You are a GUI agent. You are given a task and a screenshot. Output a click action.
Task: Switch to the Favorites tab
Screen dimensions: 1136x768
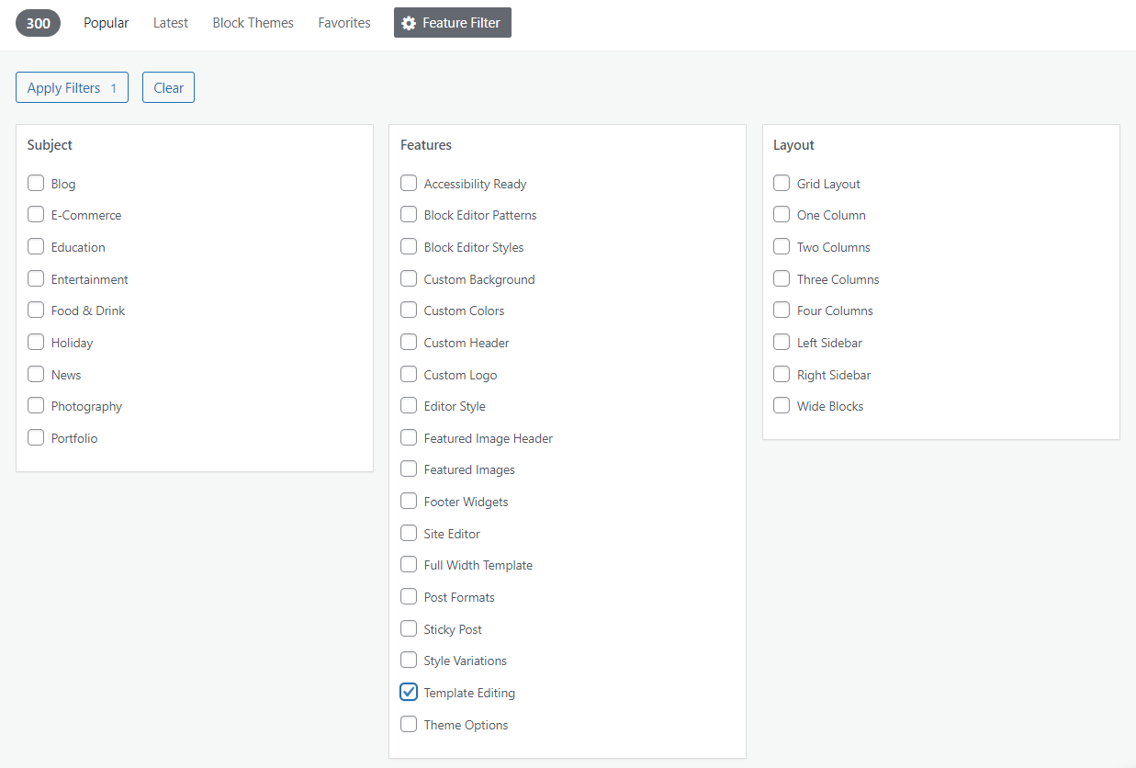click(x=344, y=22)
